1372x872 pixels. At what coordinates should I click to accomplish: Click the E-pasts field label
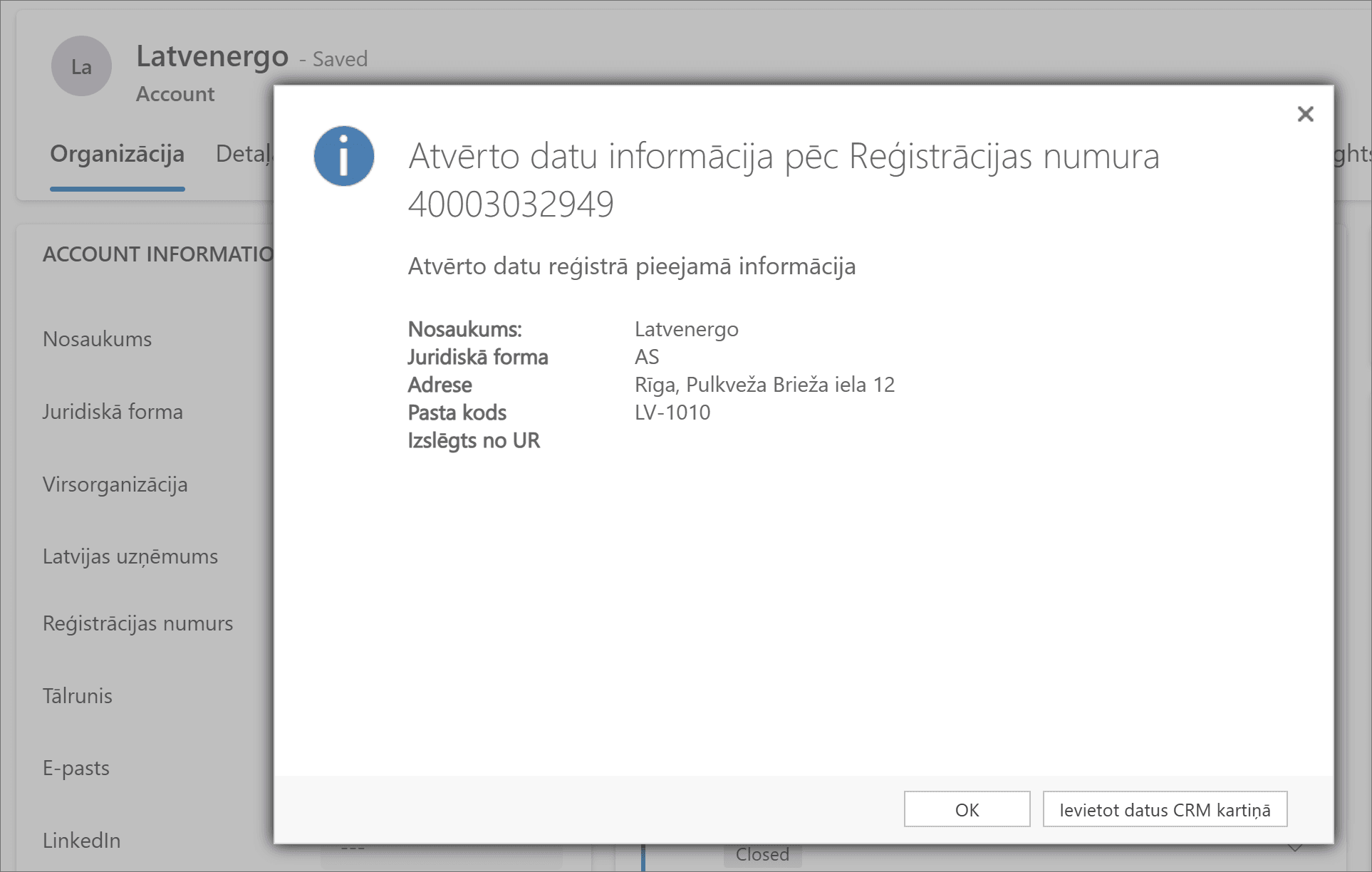tap(76, 768)
